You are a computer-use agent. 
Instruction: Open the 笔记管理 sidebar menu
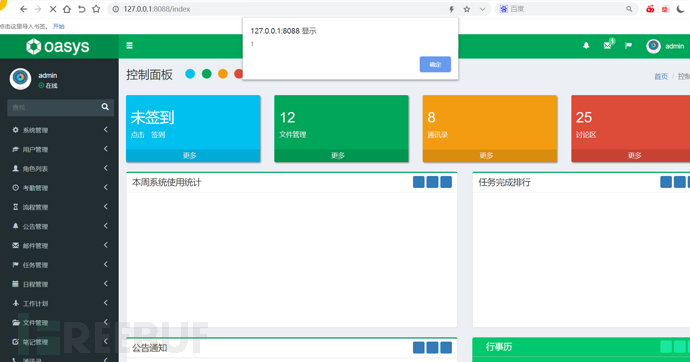pyautogui.click(x=59, y=342)
